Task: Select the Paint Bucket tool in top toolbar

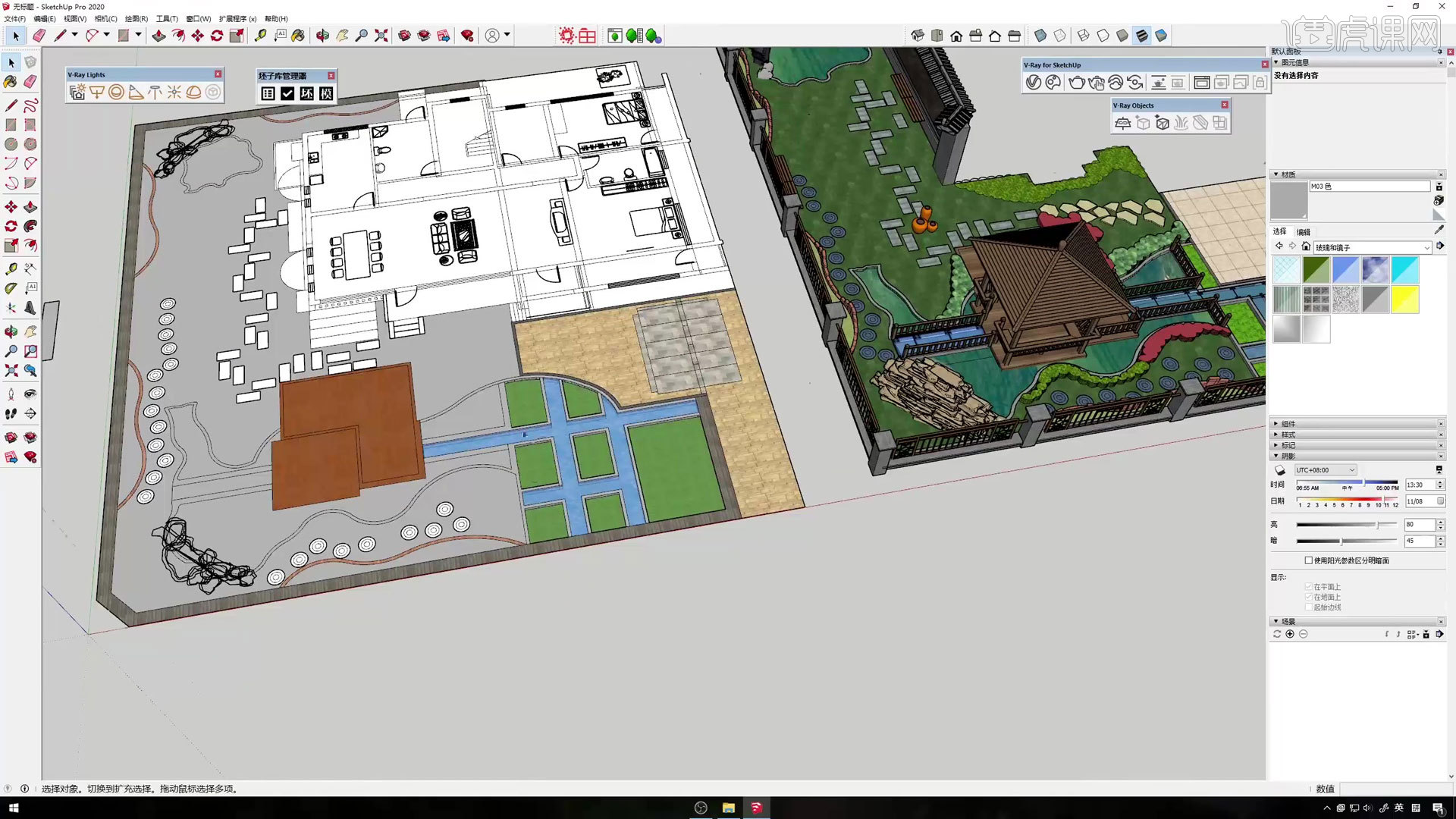Action: [x=298, y=36]
